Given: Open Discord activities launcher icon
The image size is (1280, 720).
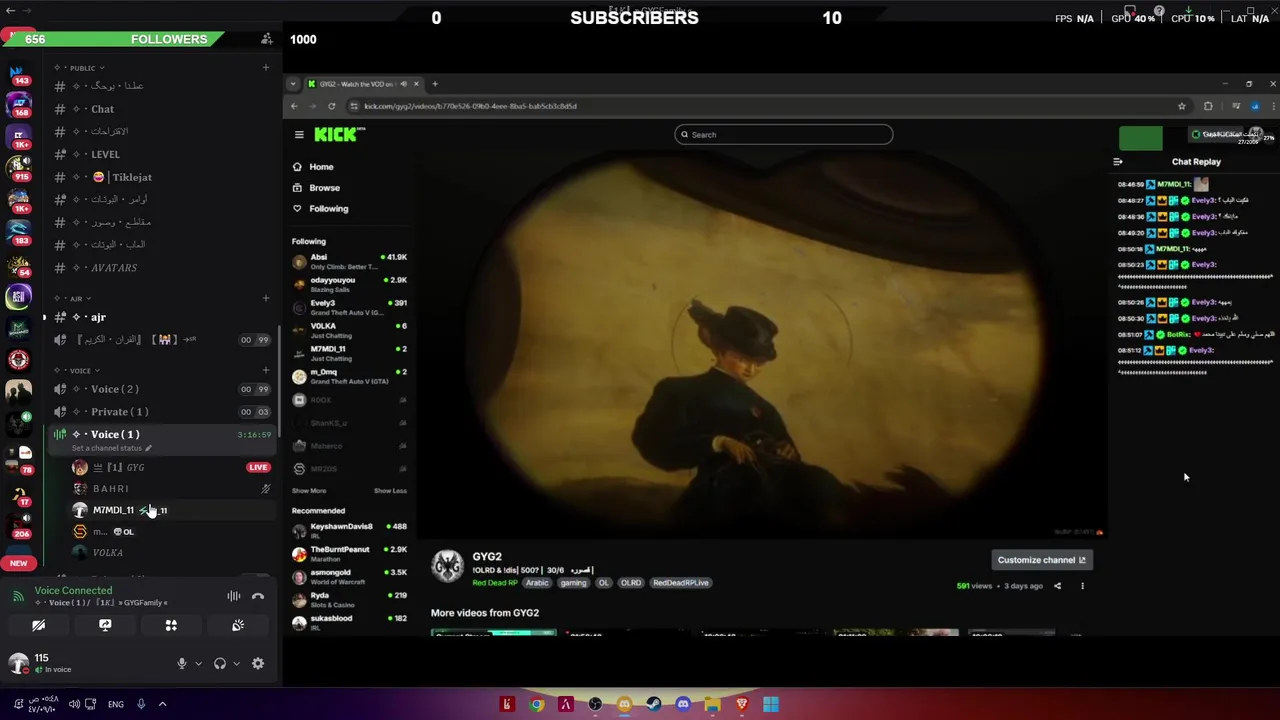Looking at the screenshot, I should pos(171,625).
